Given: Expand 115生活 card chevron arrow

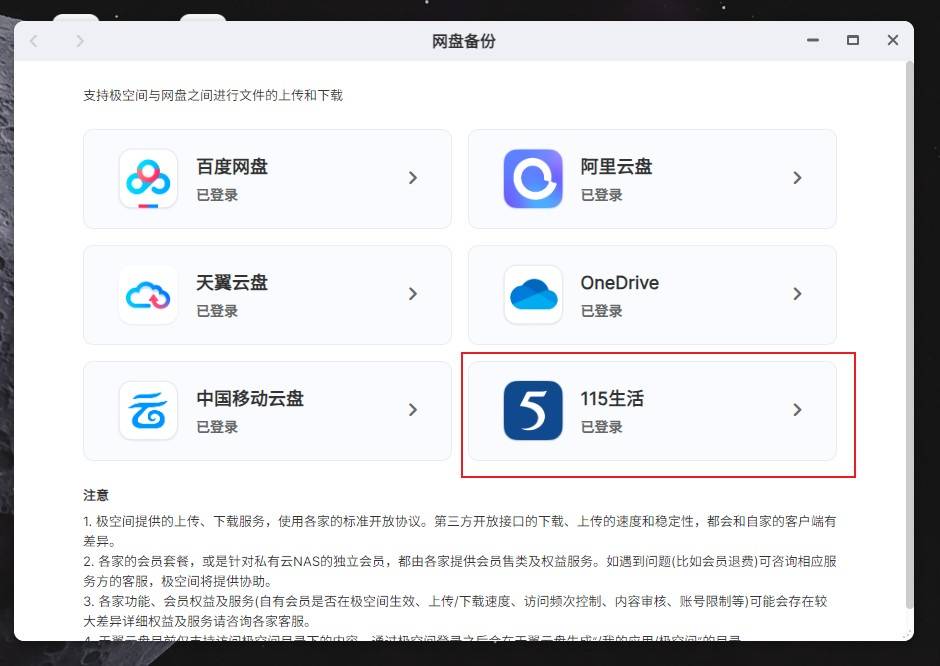Looking at the screenshot, I should pyautogui.click(x=797, y=410).
